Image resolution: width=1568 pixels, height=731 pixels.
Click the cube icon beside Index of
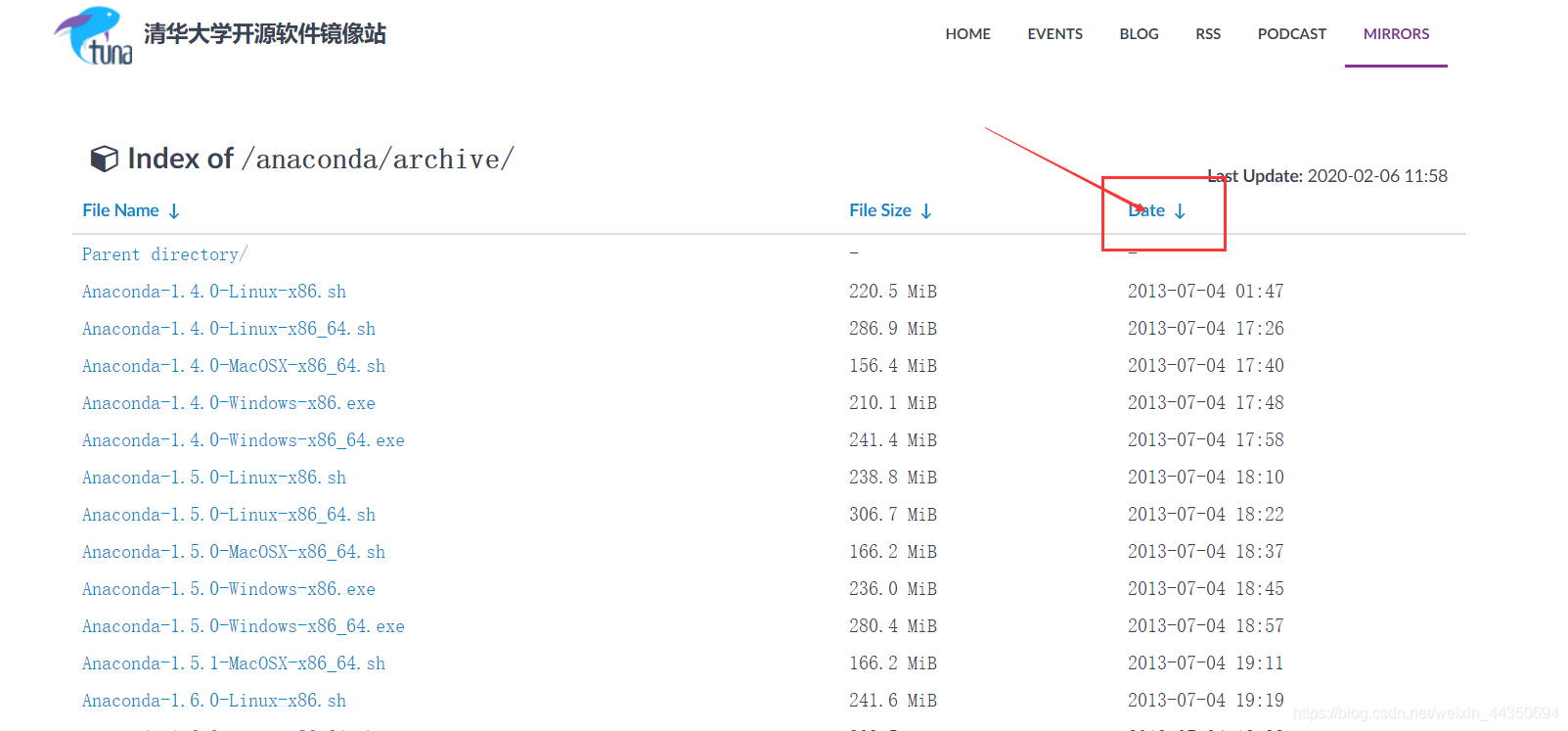pos(104,159)
